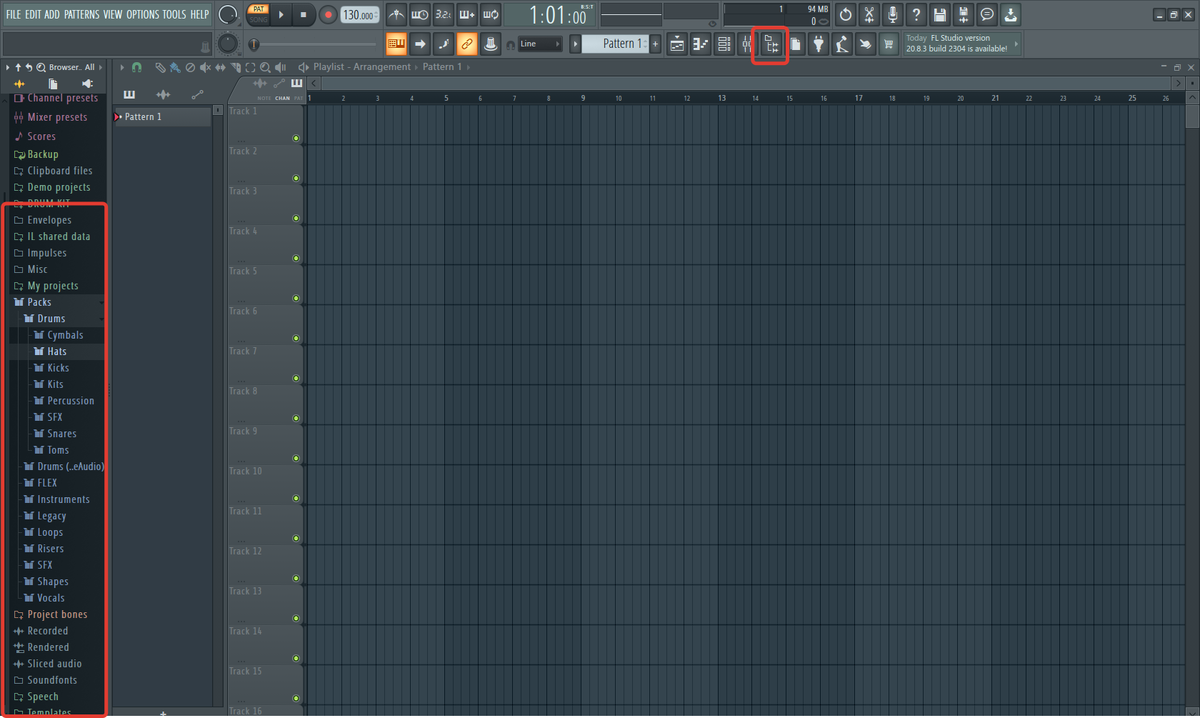Click the one-click audio recording microphone

(892, 15)
